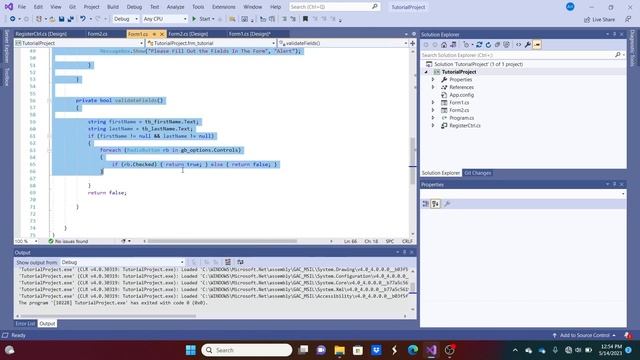This screenshot has width=640, height=360.
Task: Expand Form1.cs node in Solution Explorer
Action: click(x=433, y=102)
